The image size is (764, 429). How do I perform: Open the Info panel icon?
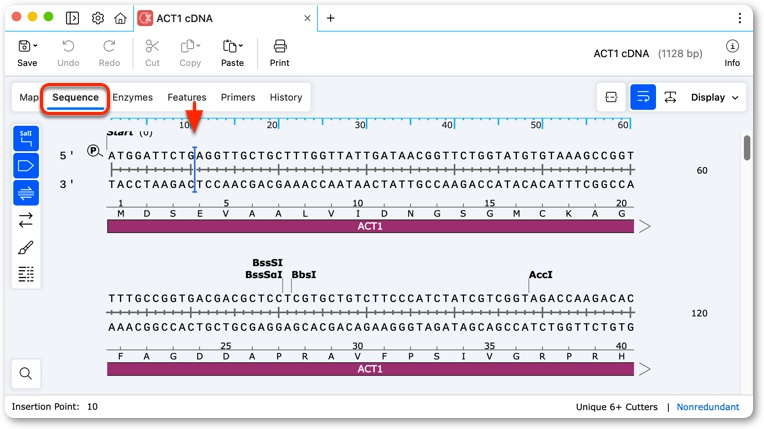[x=732, y=46]
